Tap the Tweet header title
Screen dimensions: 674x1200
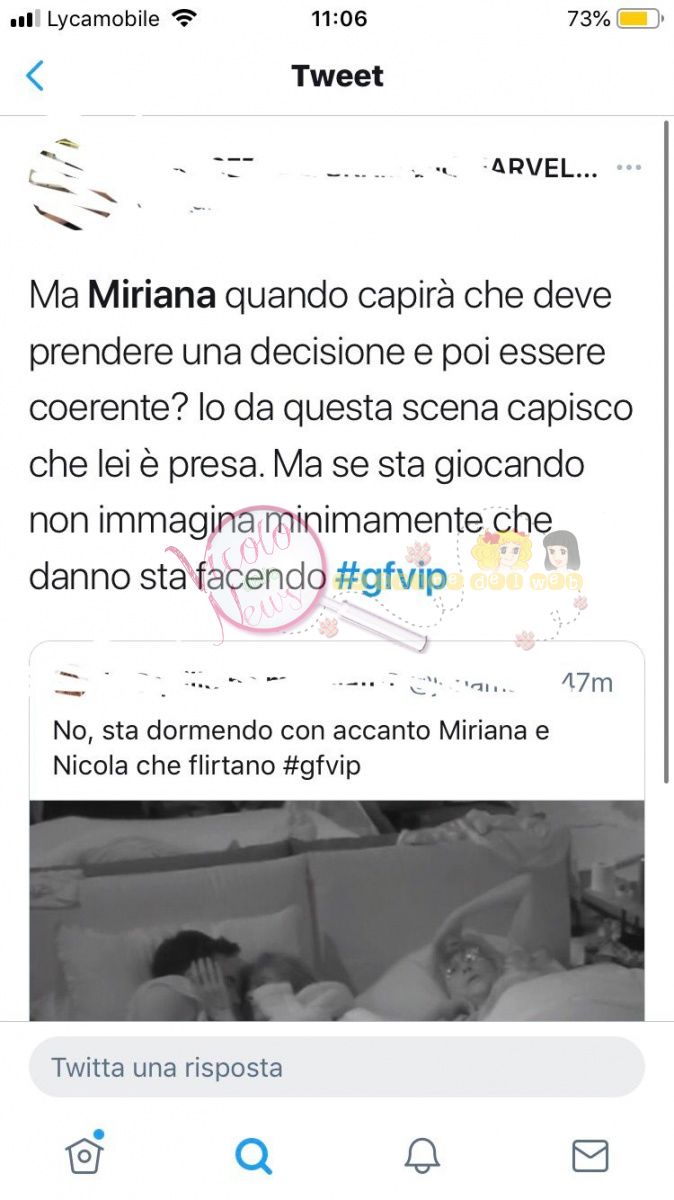pos(337,76)
